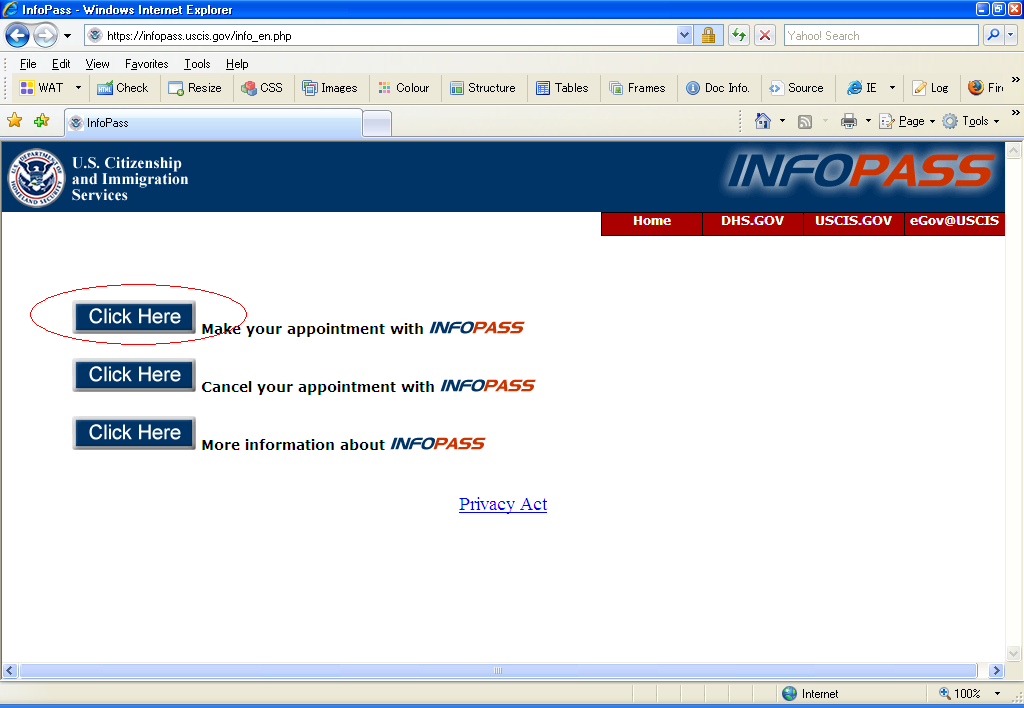Image resolution: width=1024 pixels, height=708 pixels.
Task: Go to the browser Home page icon
Action: click(x=763, y=121)
